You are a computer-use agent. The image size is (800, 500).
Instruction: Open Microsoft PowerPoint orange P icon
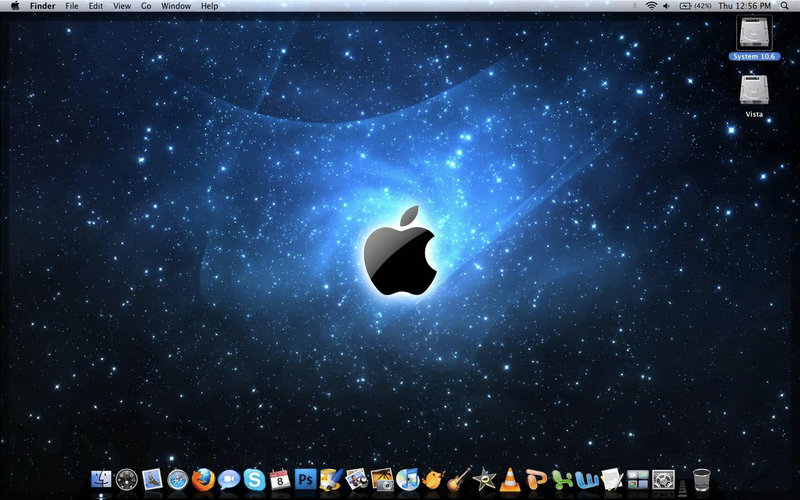[536, 480]
